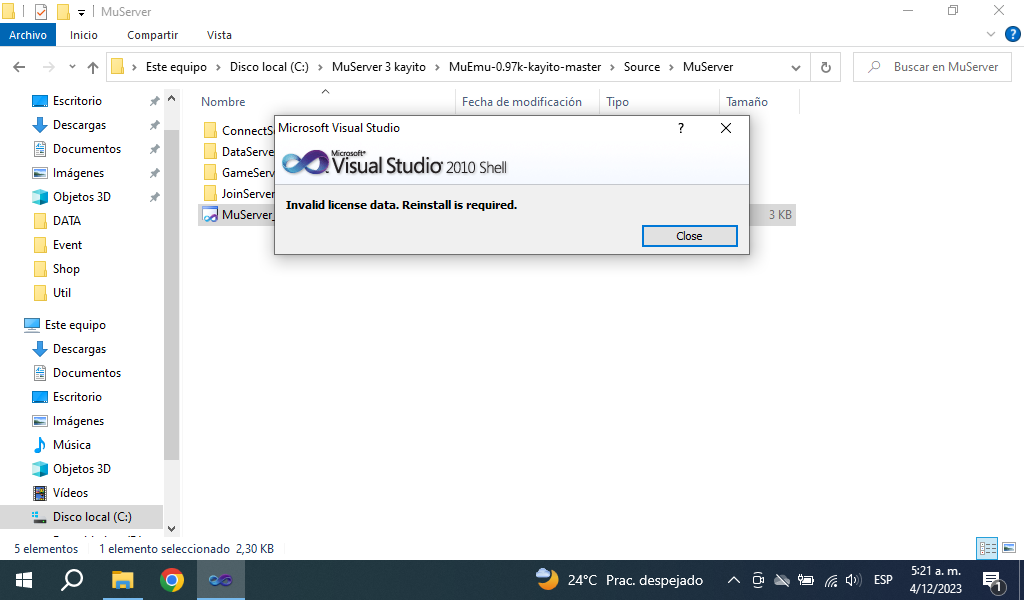Open Customize Quick Access Toolbar dropdown
Screen dimensions: 1024x600
point(81,12)
